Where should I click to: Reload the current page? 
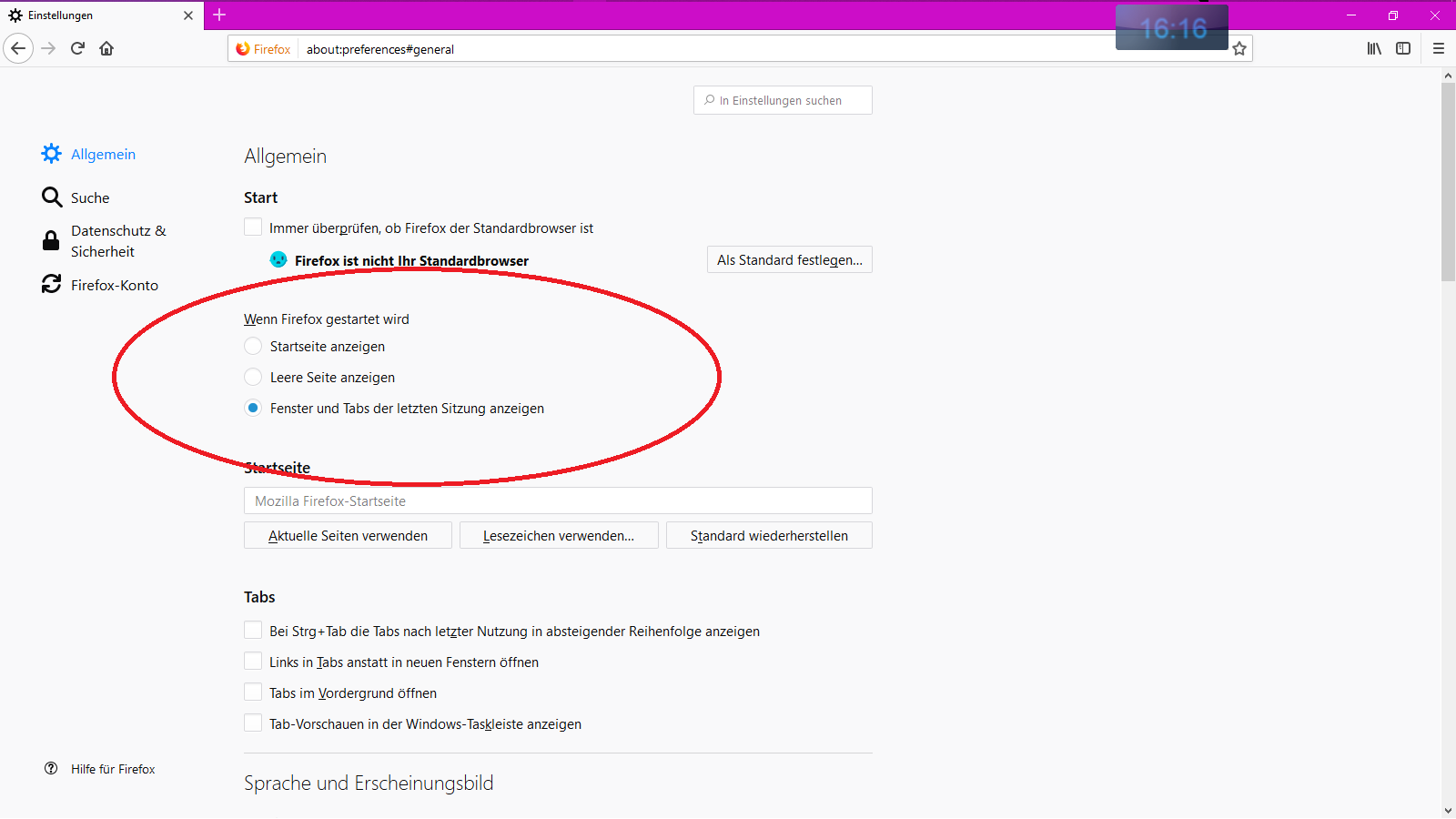[x=78, y=48]
